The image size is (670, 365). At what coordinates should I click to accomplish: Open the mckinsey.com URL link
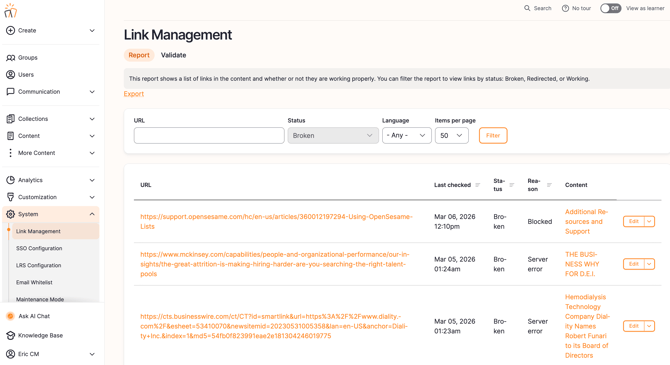tap(275, 264)
